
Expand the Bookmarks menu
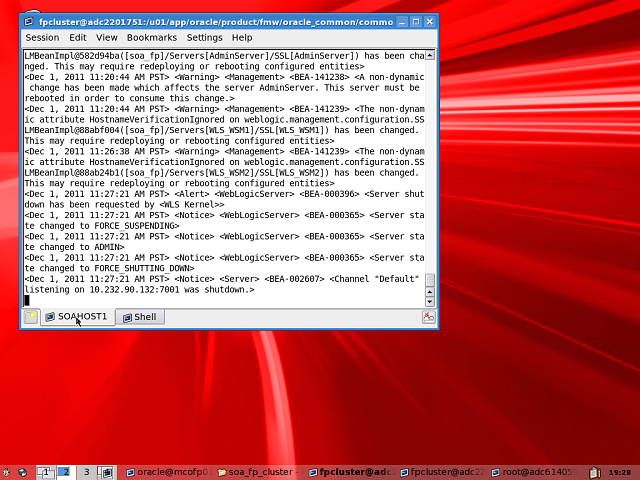[x=151, y=37]
